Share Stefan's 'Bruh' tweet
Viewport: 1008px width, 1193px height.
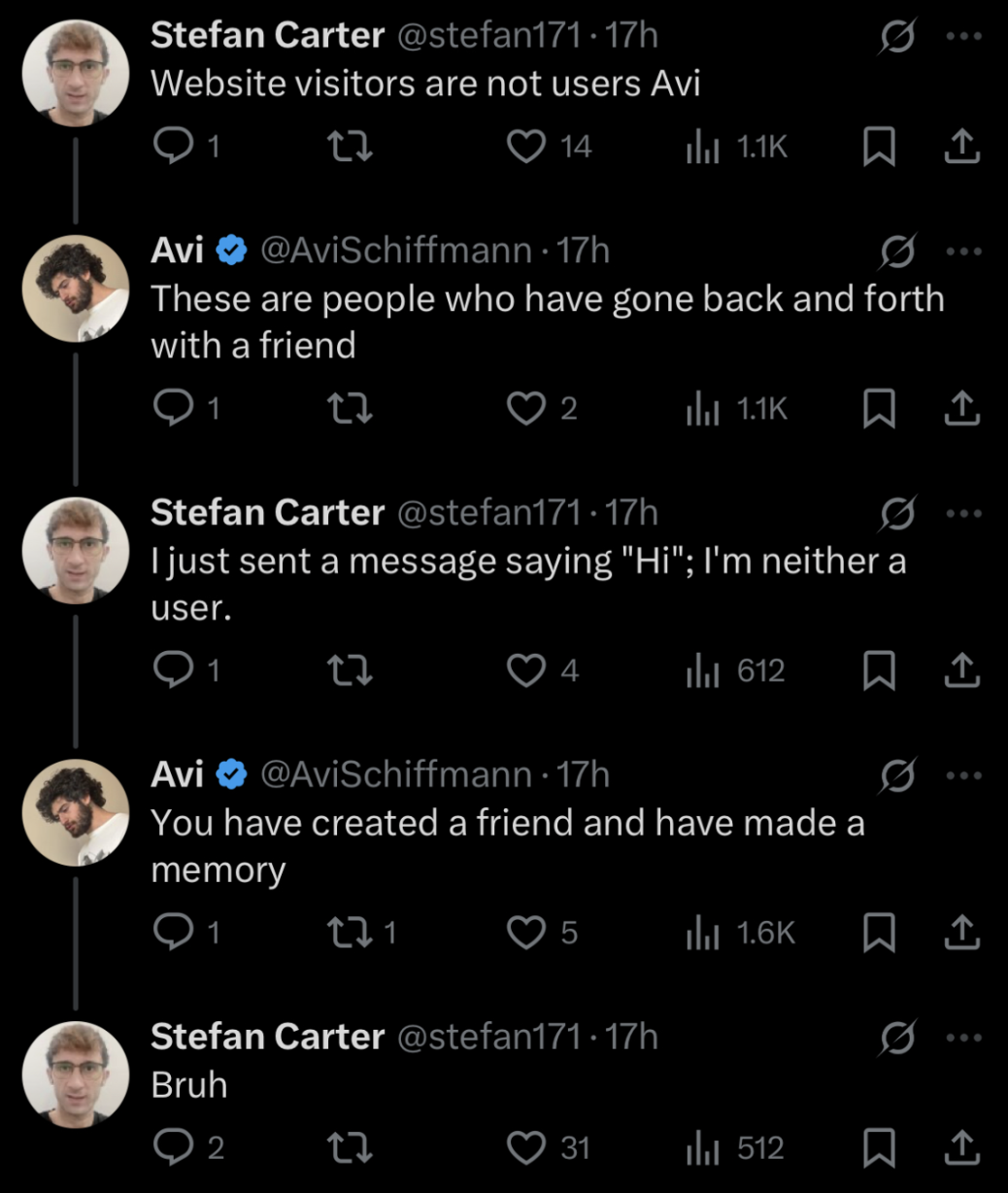click(961, 1147)
